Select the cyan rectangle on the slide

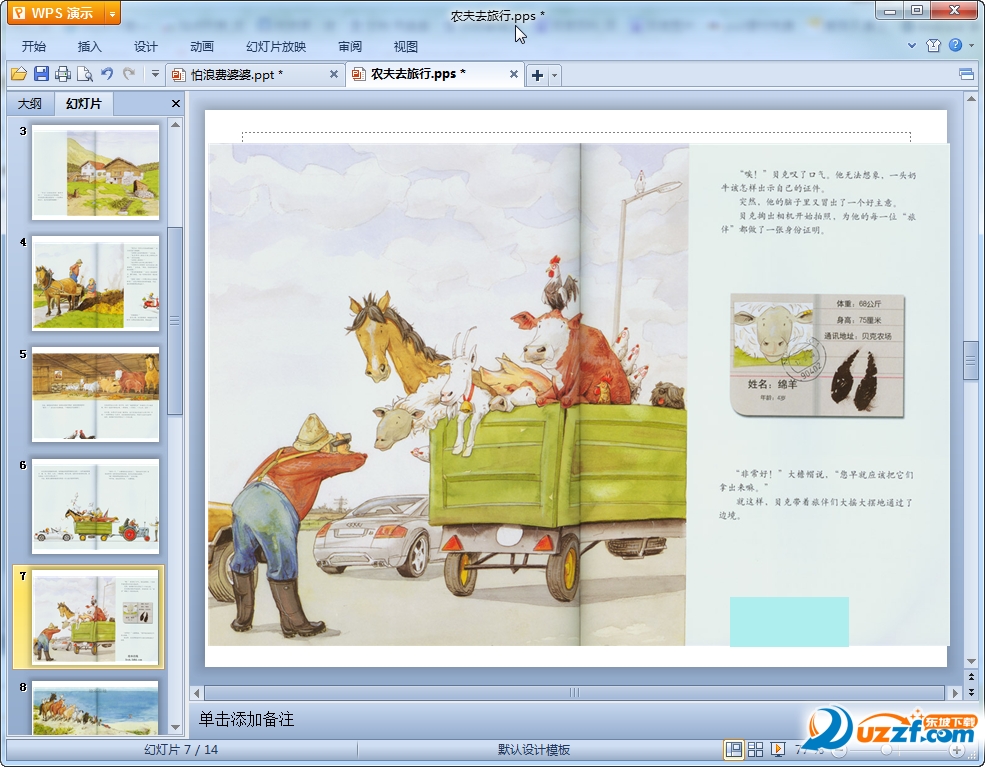(789, 622)
